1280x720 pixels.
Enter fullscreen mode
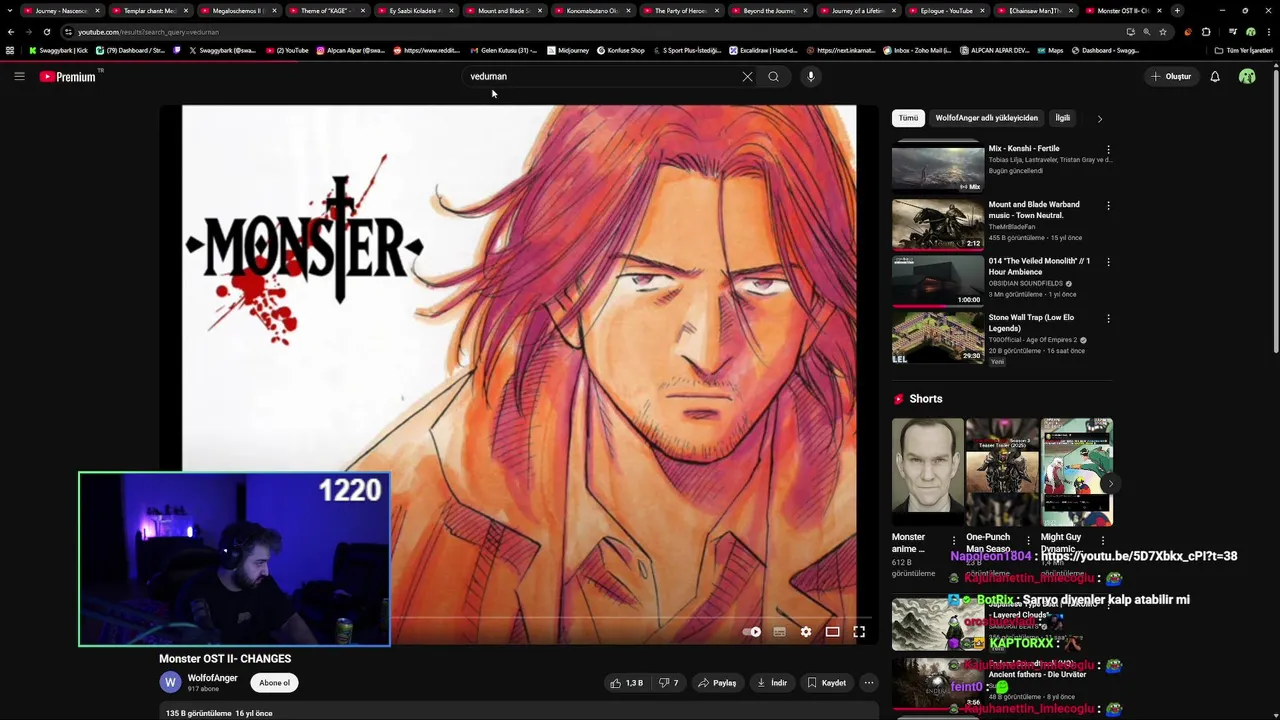click(x=859, y=632)
